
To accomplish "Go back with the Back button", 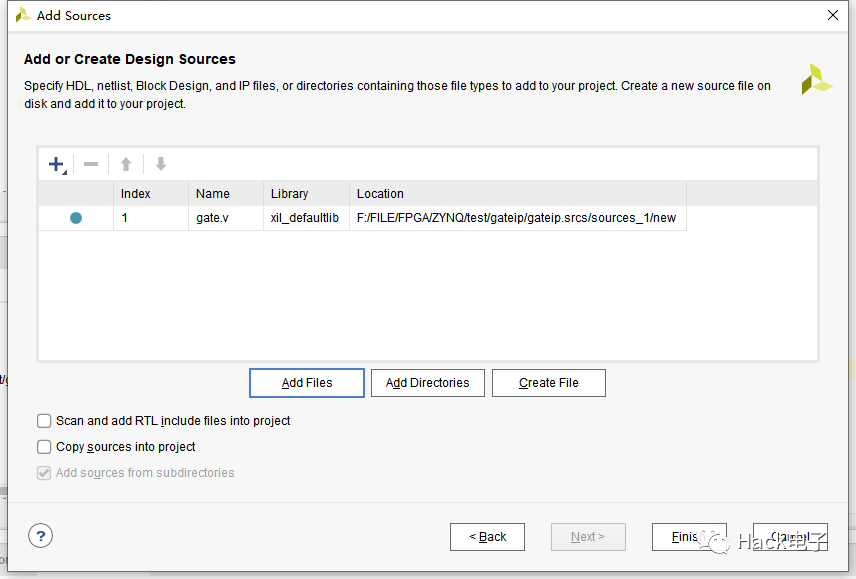I will coord(488,537).
